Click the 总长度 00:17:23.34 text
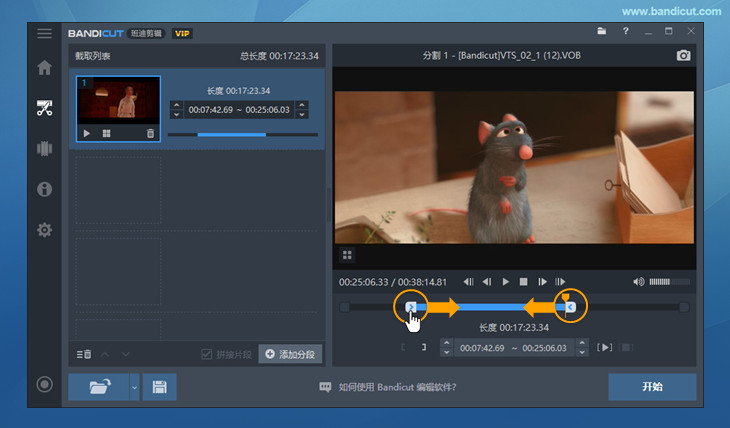 pyautogui.click(x=279, y=56)
